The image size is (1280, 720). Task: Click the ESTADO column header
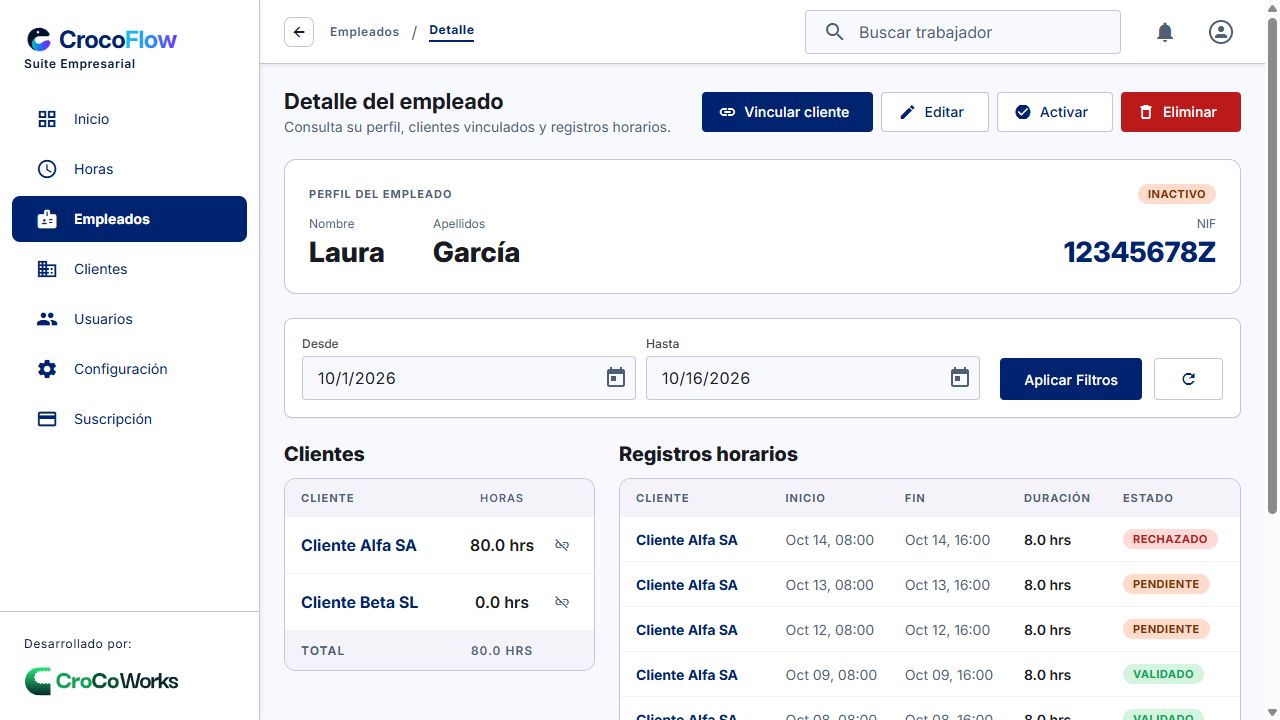(x=1148, y=498)
